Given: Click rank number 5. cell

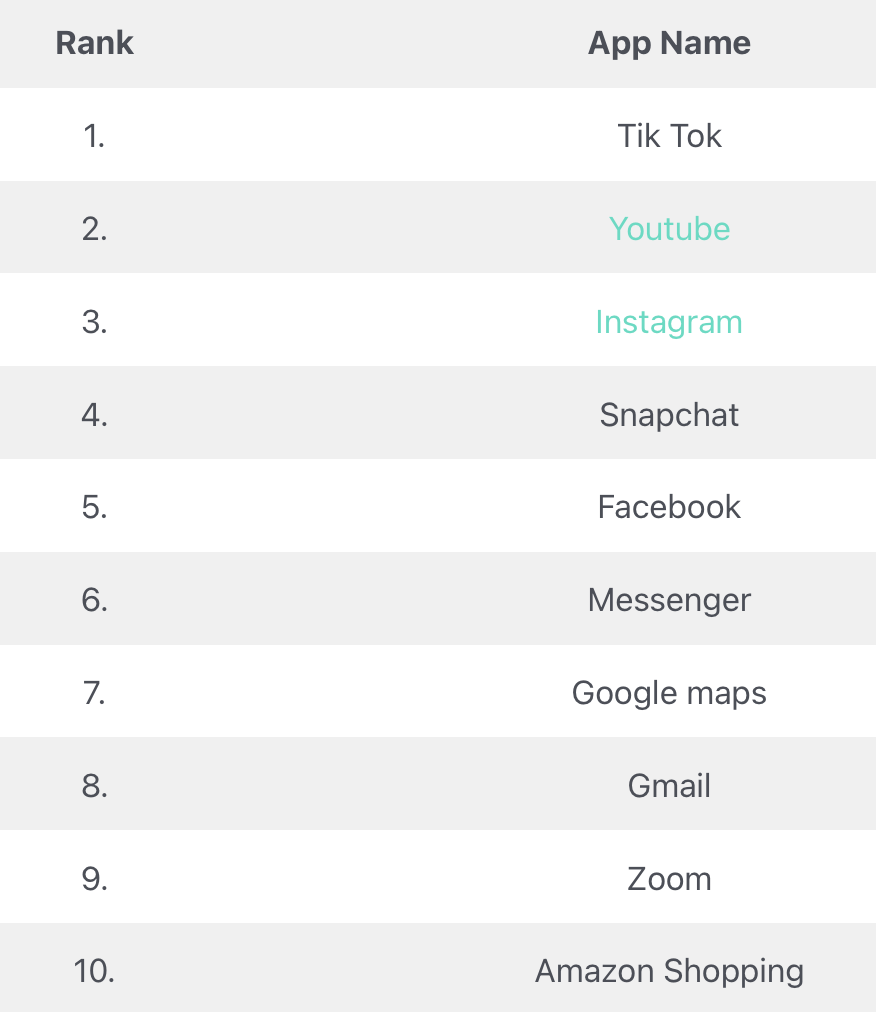Looking at the screenshot, I should pyautogui.click(x=94, y=507).
